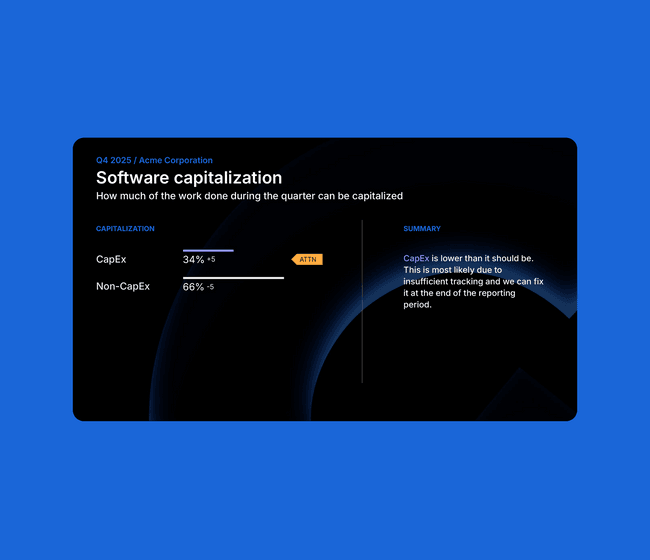
Task: Select the SUMMARY section header
Action: click(x=422, y=229)
